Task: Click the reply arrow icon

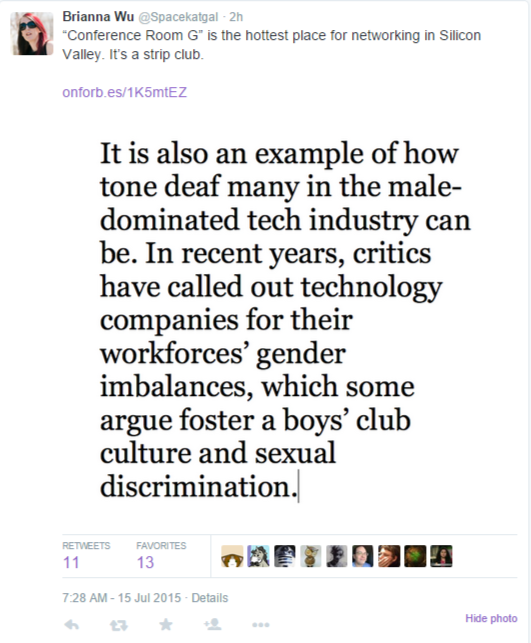Action: tap(72, 625)
